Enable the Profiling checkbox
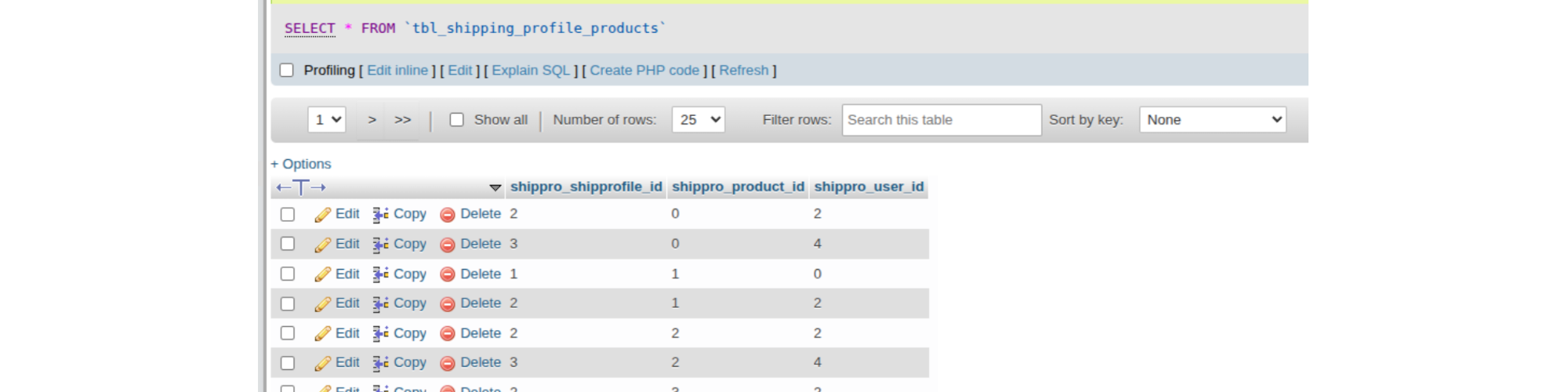The image size is (1568, 392). [x=287, y=71]
